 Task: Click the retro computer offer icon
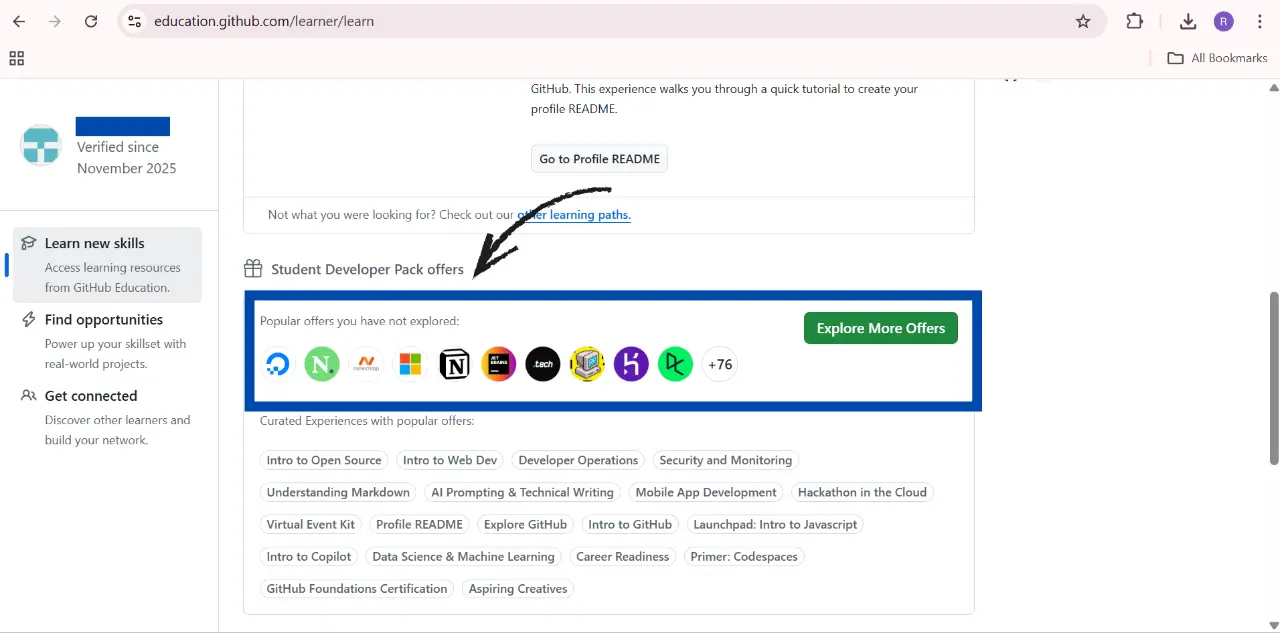tap(587, 364)
